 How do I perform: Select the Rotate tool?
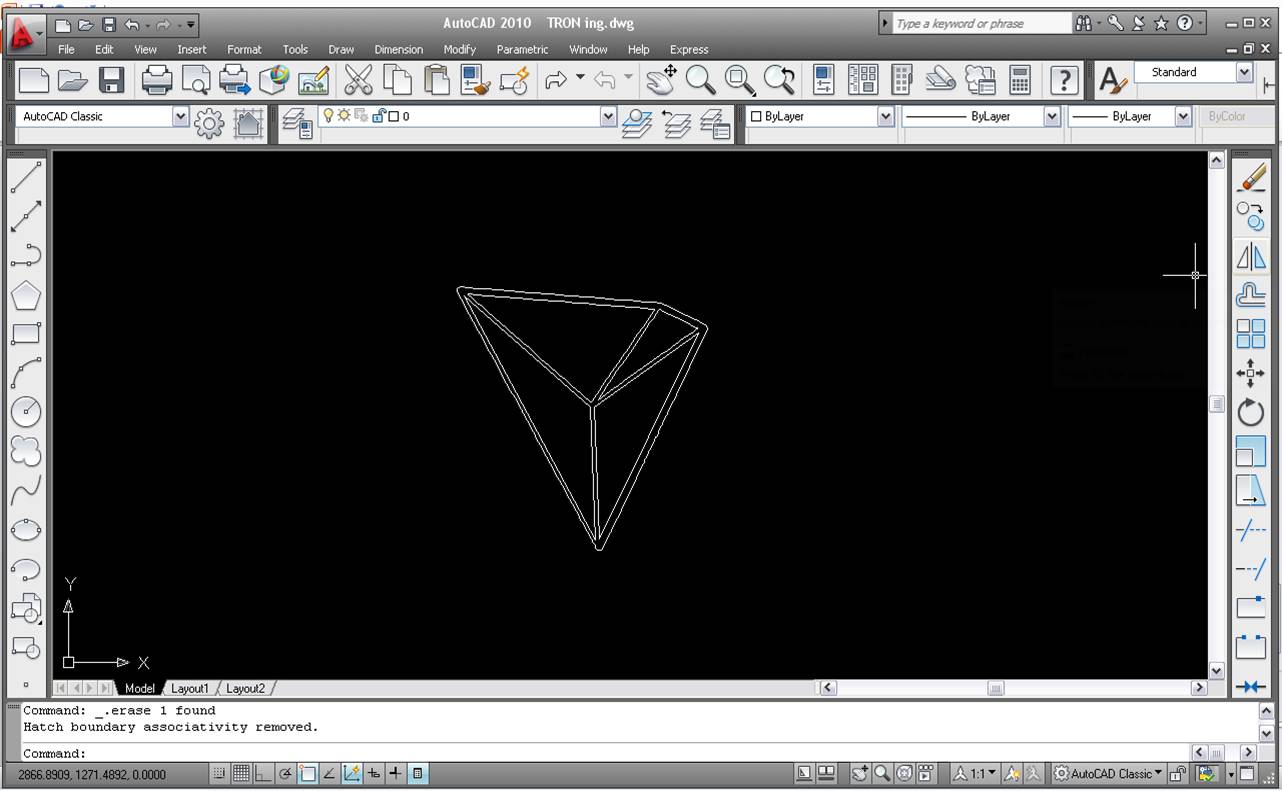pos(1251,412)
